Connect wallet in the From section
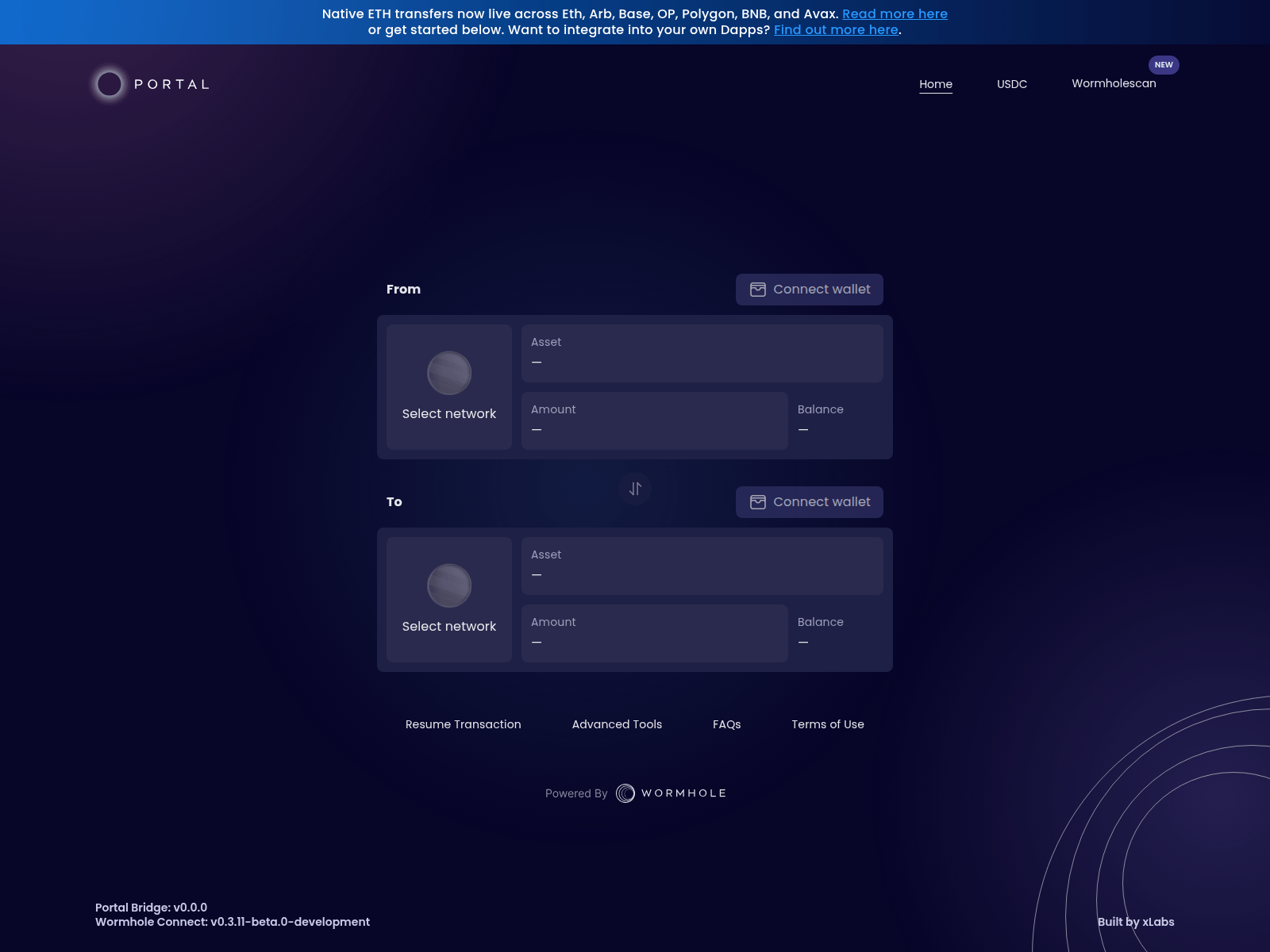The image size is (1270, 952). click(x=810, y=290)
